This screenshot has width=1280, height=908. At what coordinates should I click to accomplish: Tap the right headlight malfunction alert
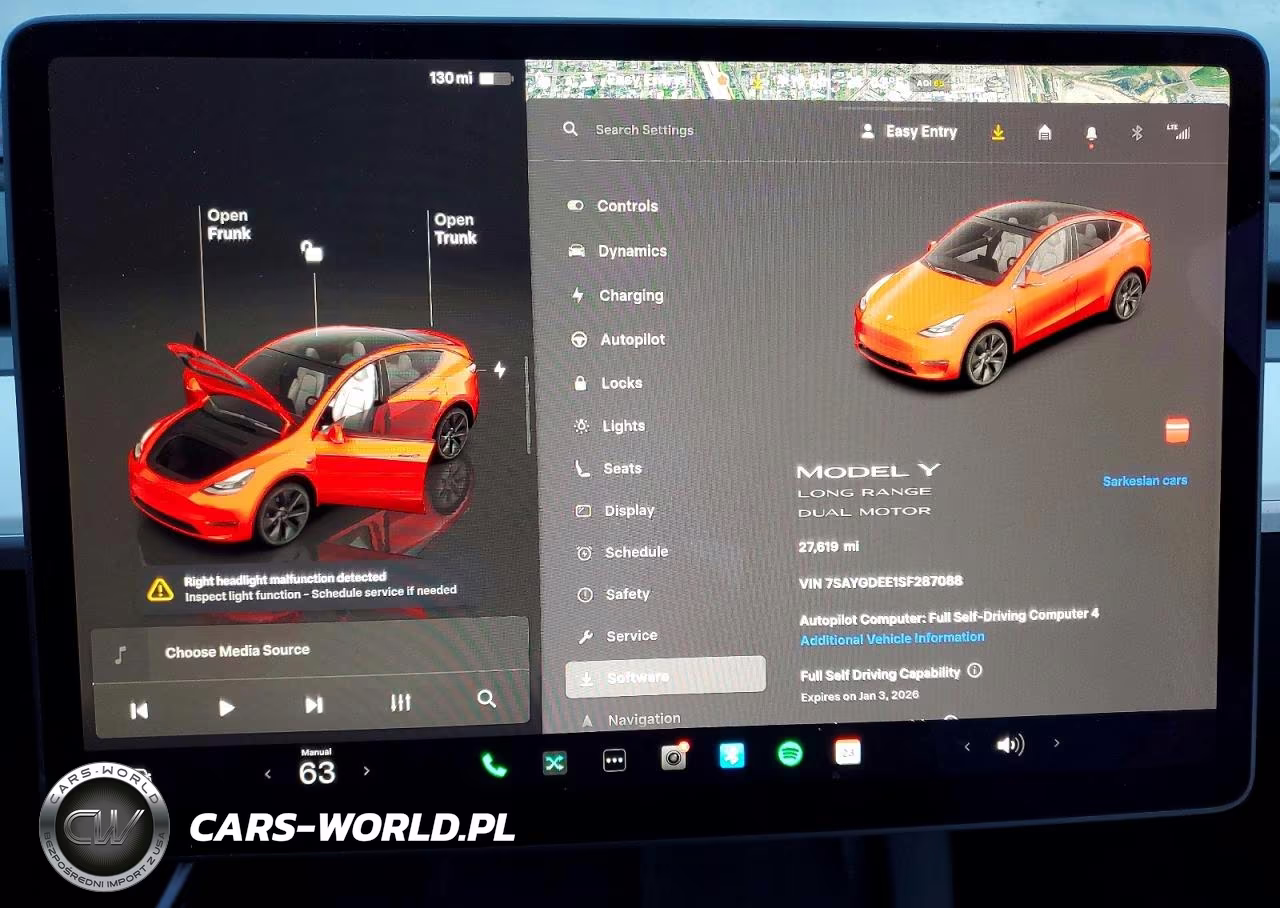(x=304, y=586)
